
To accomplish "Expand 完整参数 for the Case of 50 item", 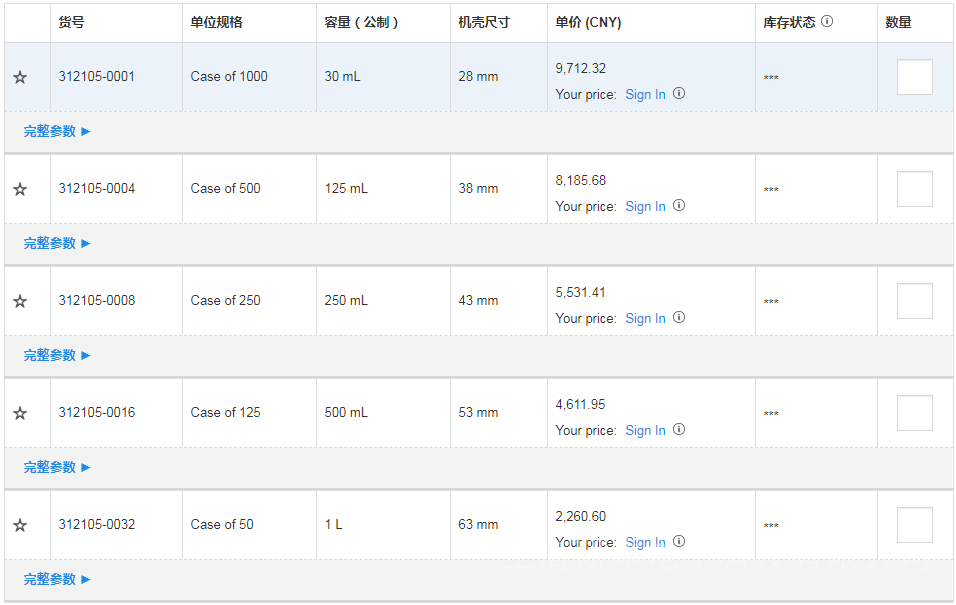I will 57,579.
